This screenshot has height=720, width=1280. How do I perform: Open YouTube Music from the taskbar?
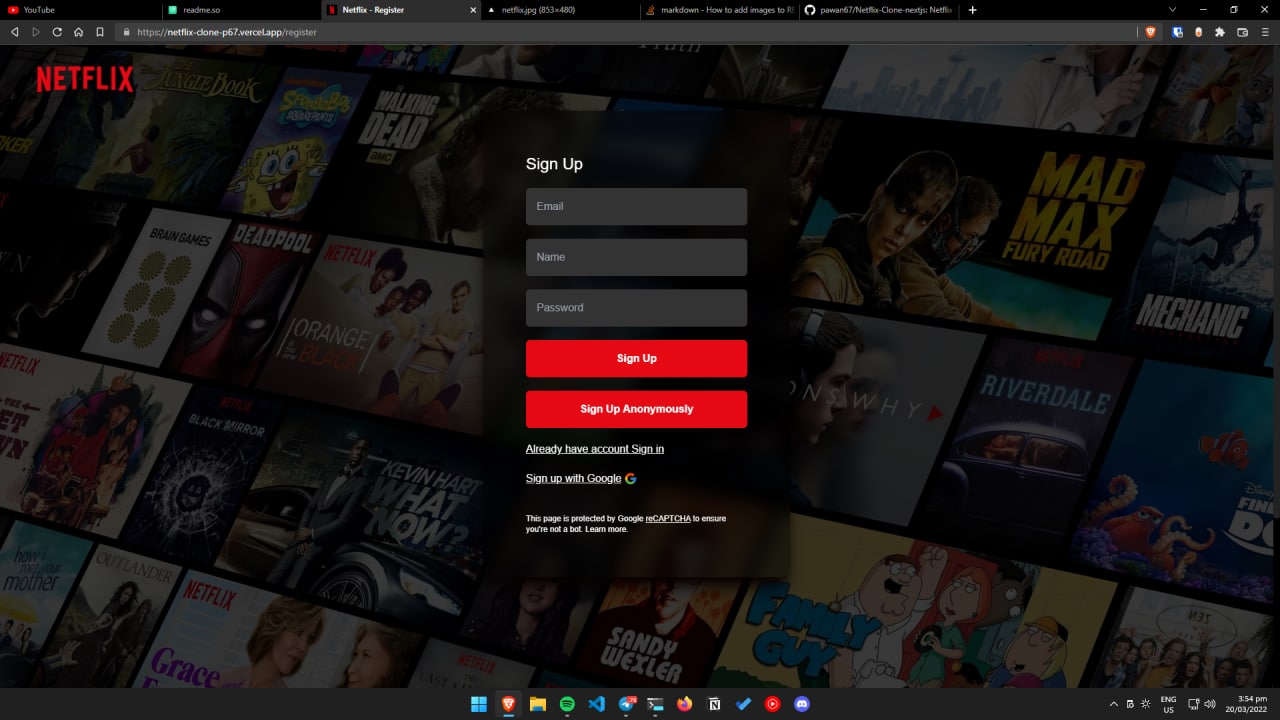coord(772,704)
